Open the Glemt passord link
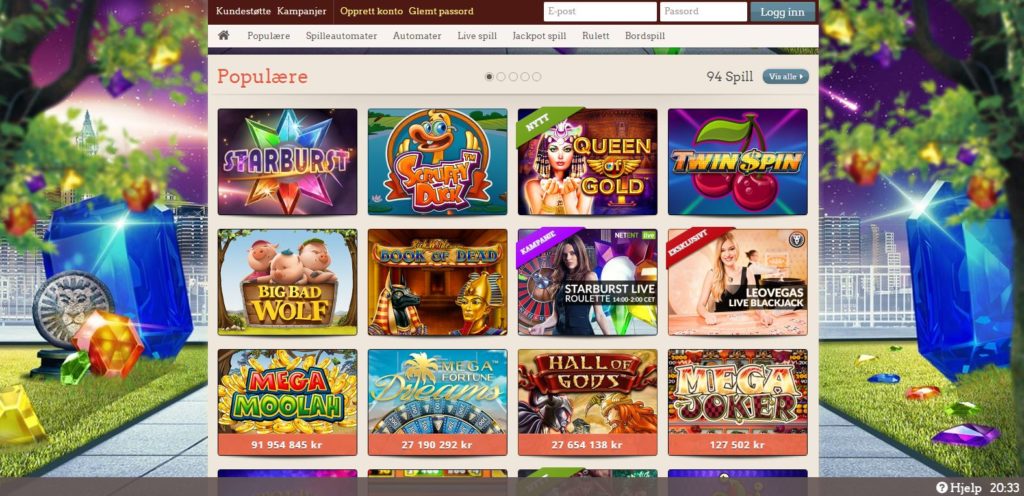The height and width of the screenshot is (496, 1024). tap(441, 11)
